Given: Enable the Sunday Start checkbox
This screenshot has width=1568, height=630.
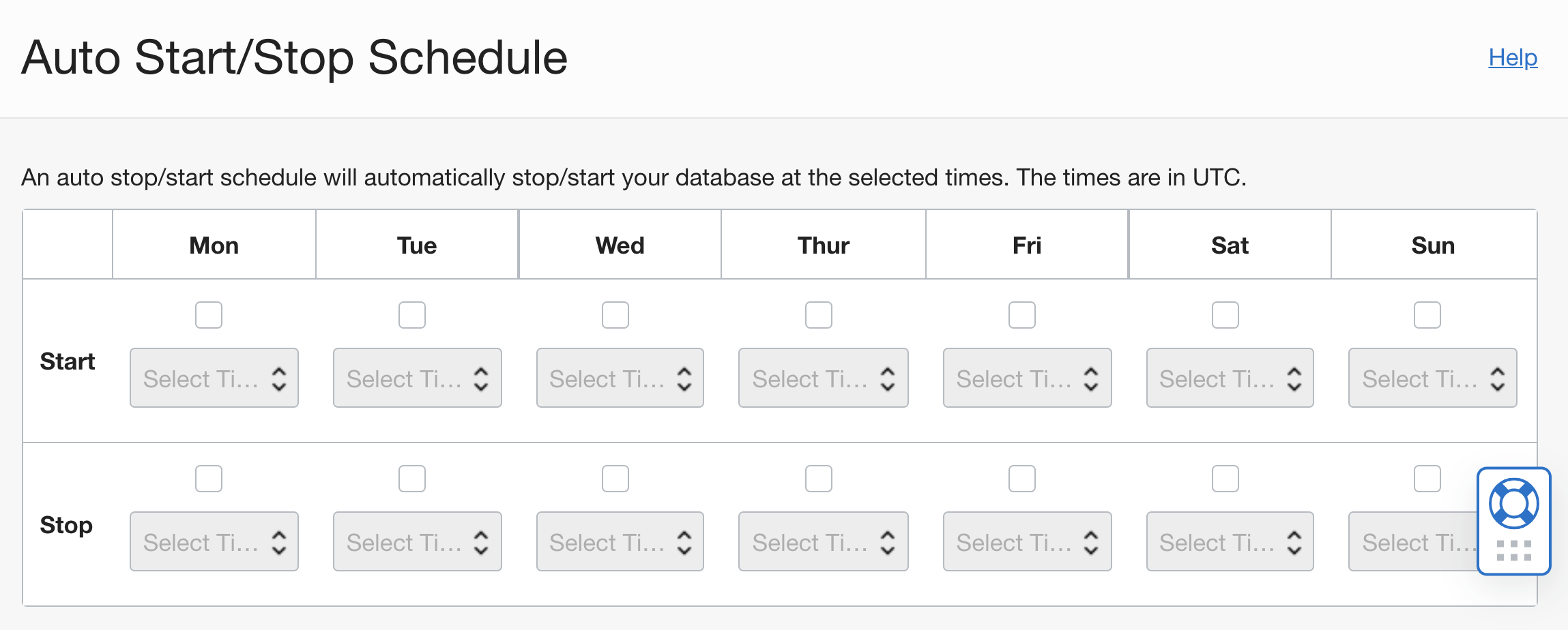Looking at the screenshot, I should (1427, 315).
